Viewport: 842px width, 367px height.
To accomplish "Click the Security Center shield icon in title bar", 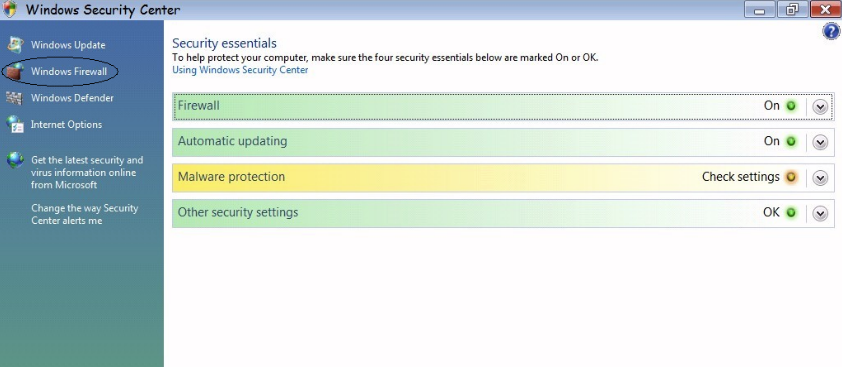I will tap(9, 9).
